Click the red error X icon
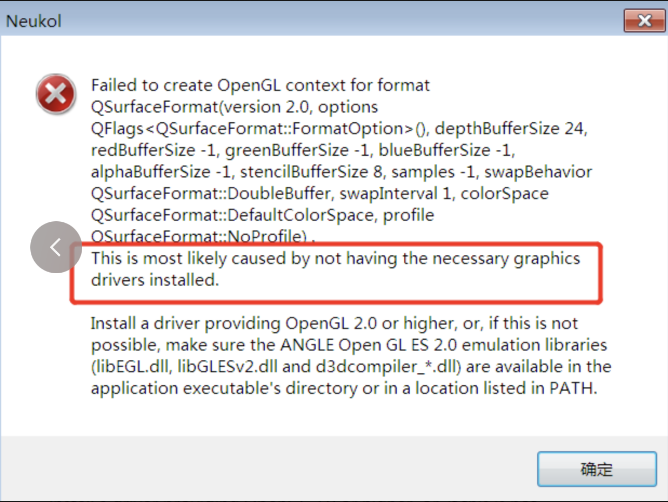The width and height of the screenshot is (668, 502). point(56,94)
